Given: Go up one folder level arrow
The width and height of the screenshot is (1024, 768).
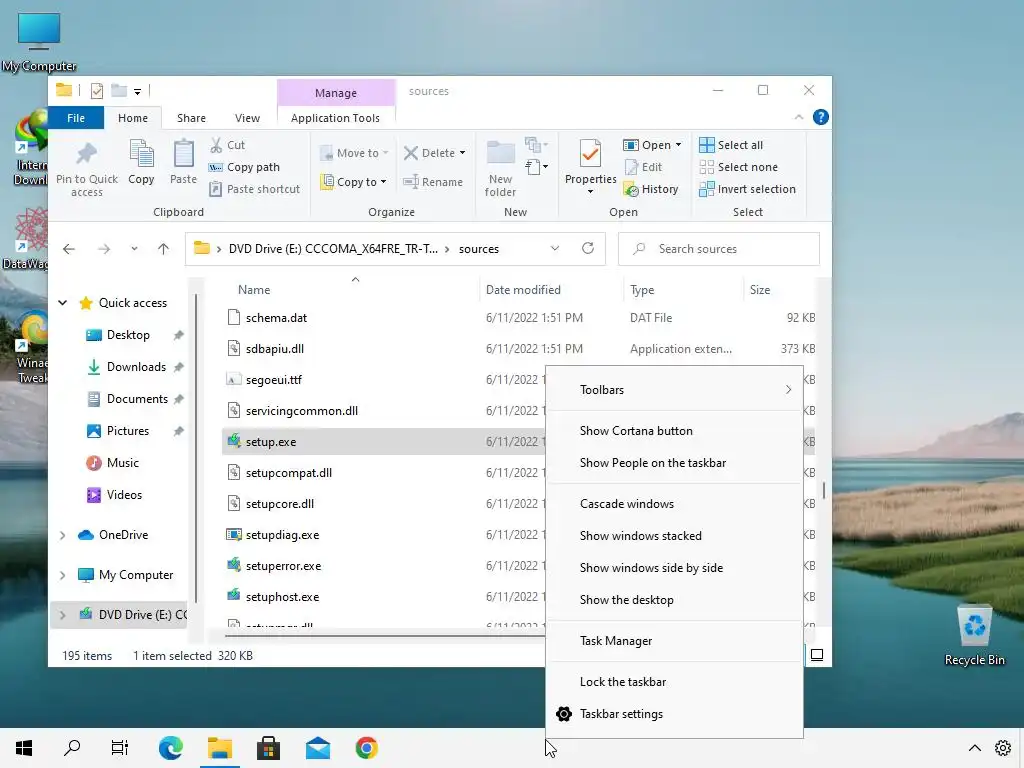Looking at the screenshot, I should 163,249.
